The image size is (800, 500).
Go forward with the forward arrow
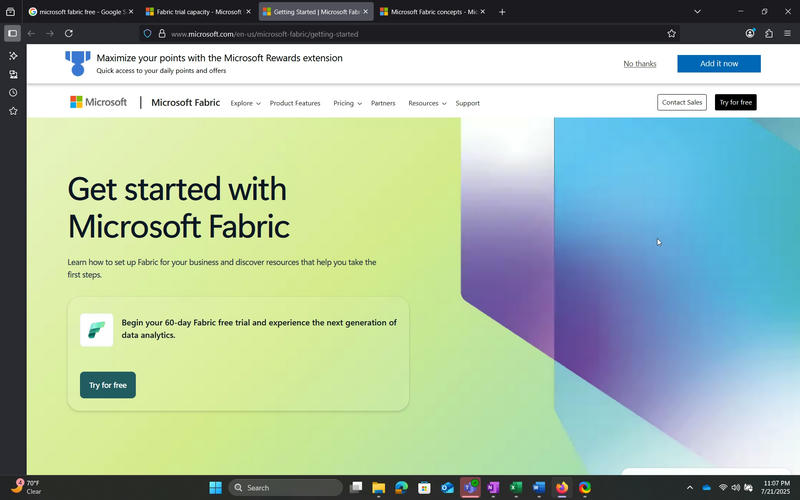(x=49, y=34)
